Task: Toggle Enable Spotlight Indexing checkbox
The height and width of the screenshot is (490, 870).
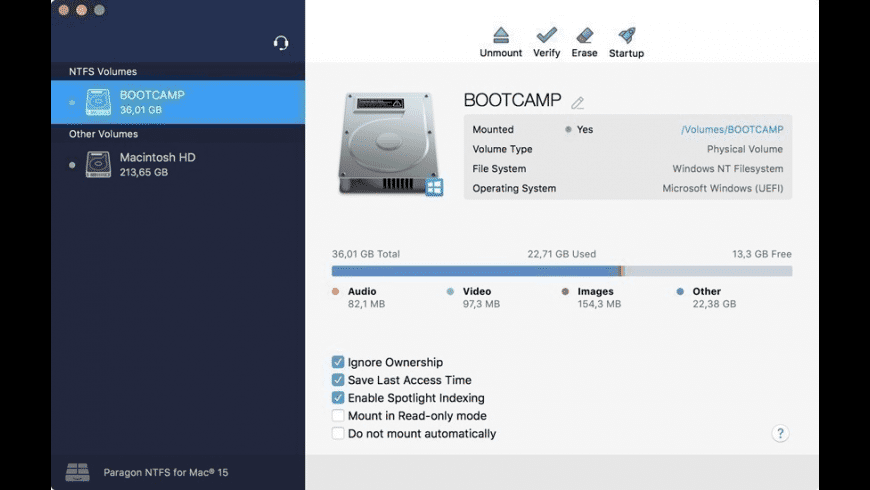Action: 338,398
